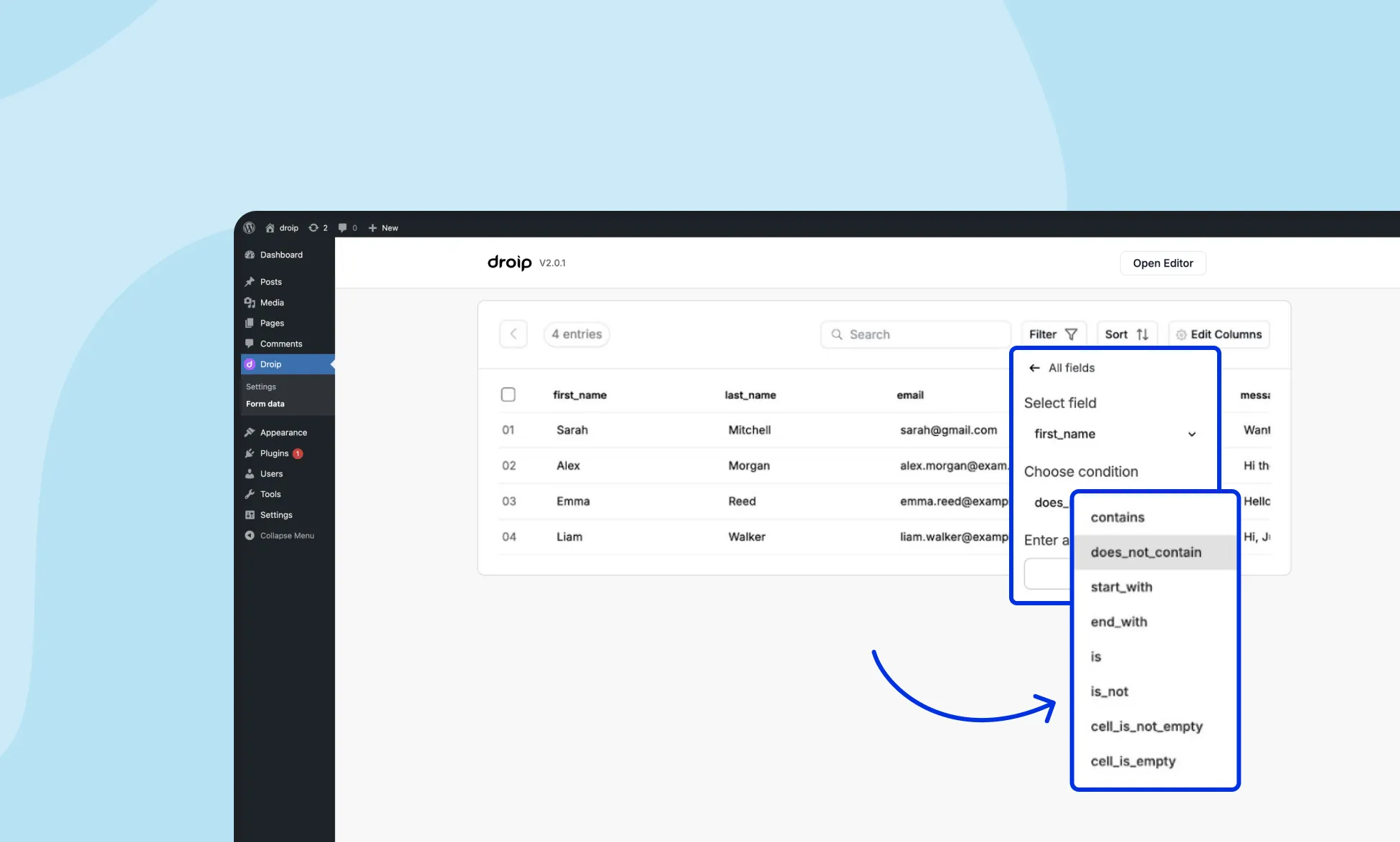This screenshot has width=1400, height=842.
Task: Pick the cell_is_not_empty option
Action: point(1155,727)
